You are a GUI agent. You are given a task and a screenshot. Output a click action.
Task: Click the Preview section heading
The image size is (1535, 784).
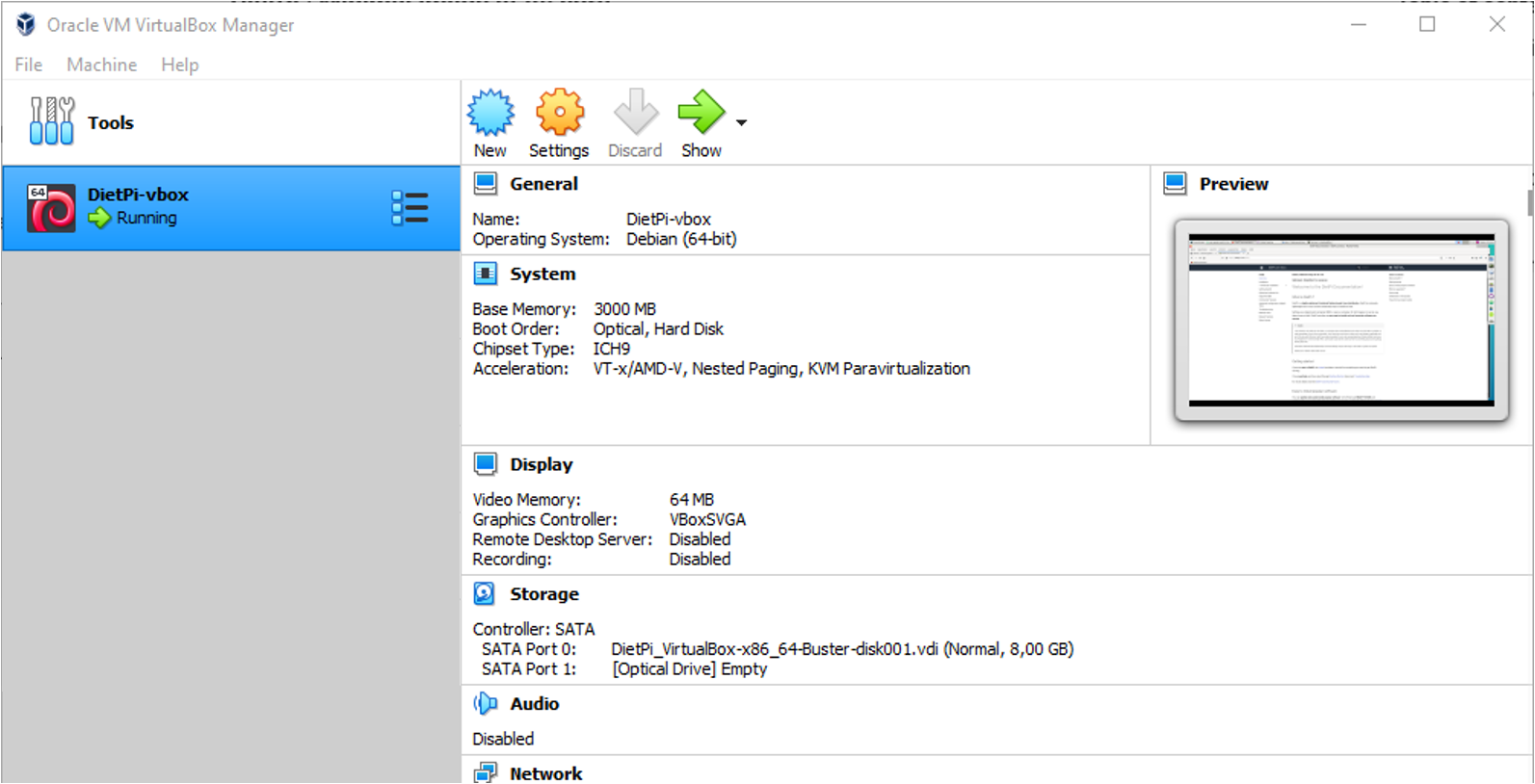pyautogui.click(x=1234, y=184)
